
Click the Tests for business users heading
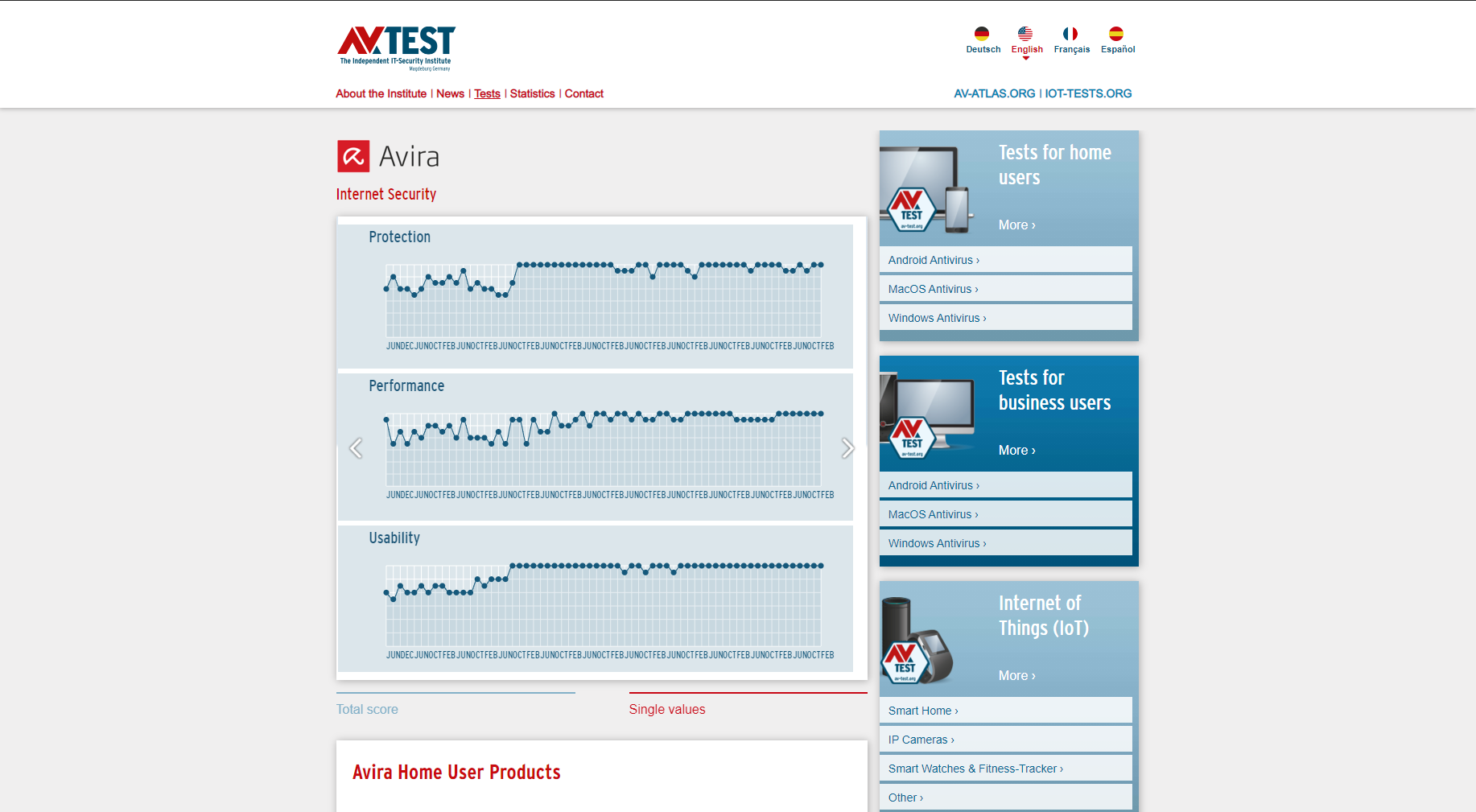coord(1055,390)
